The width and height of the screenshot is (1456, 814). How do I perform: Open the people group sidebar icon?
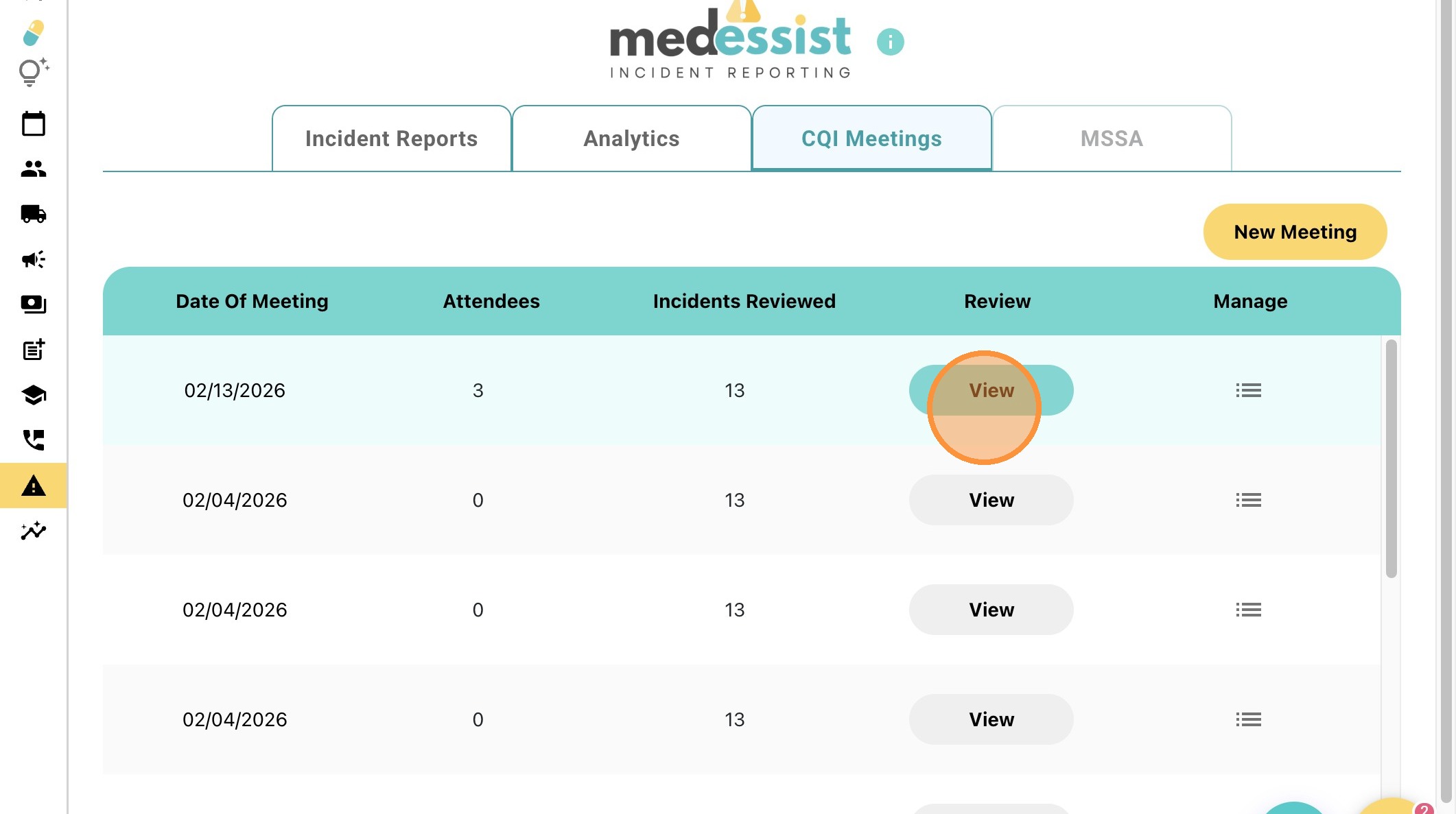click(x=33, y=169)
